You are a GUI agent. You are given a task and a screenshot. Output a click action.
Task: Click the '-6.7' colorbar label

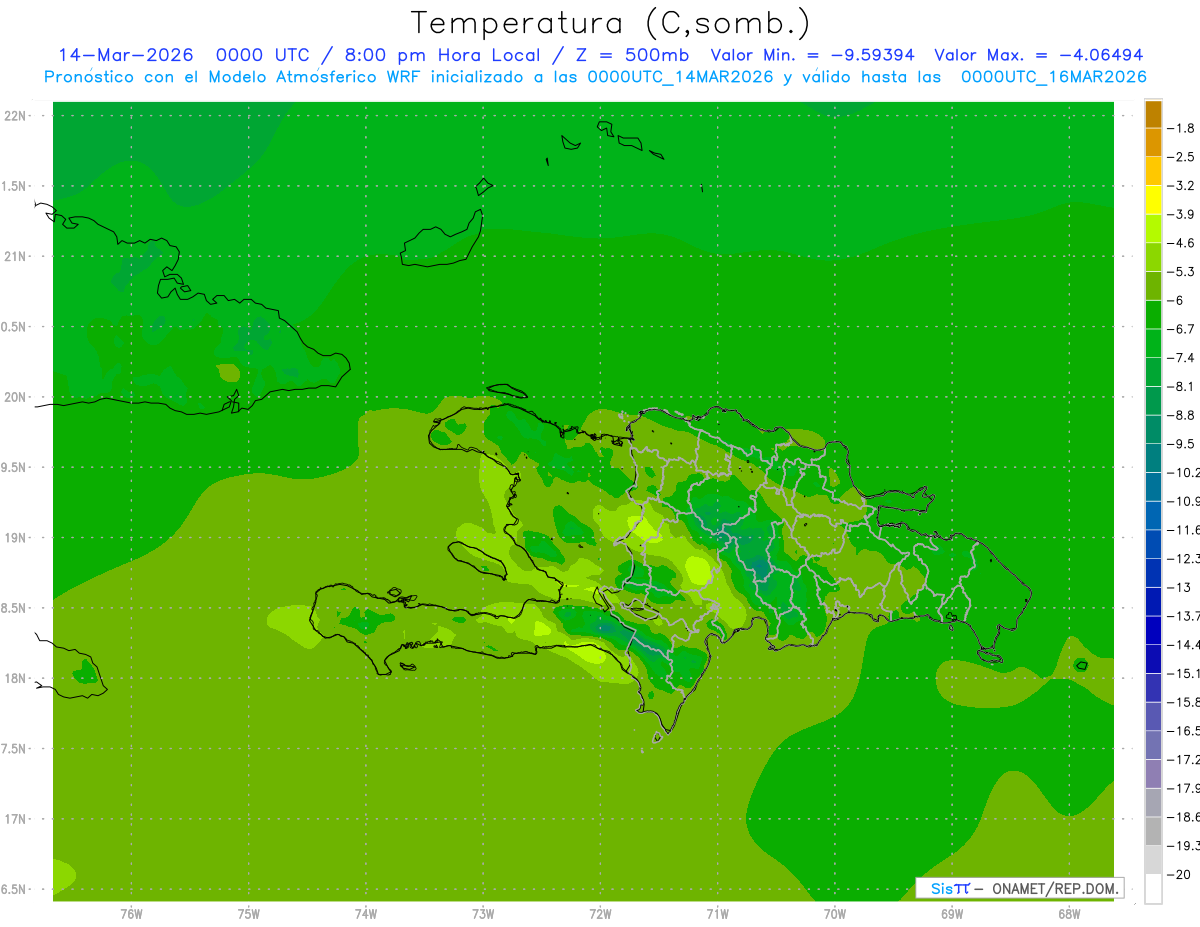[1181, 329]
